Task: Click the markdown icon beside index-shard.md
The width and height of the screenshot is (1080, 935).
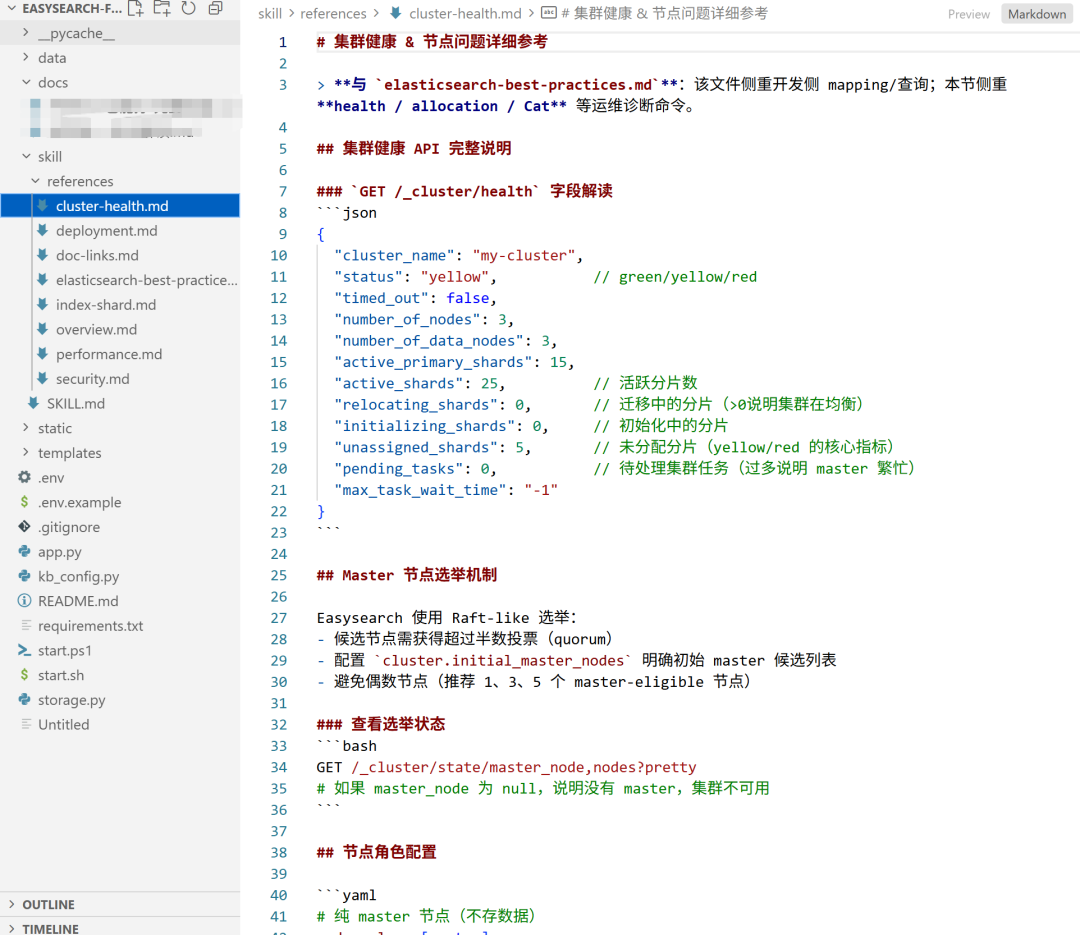Action: click(x=43, y=305)
